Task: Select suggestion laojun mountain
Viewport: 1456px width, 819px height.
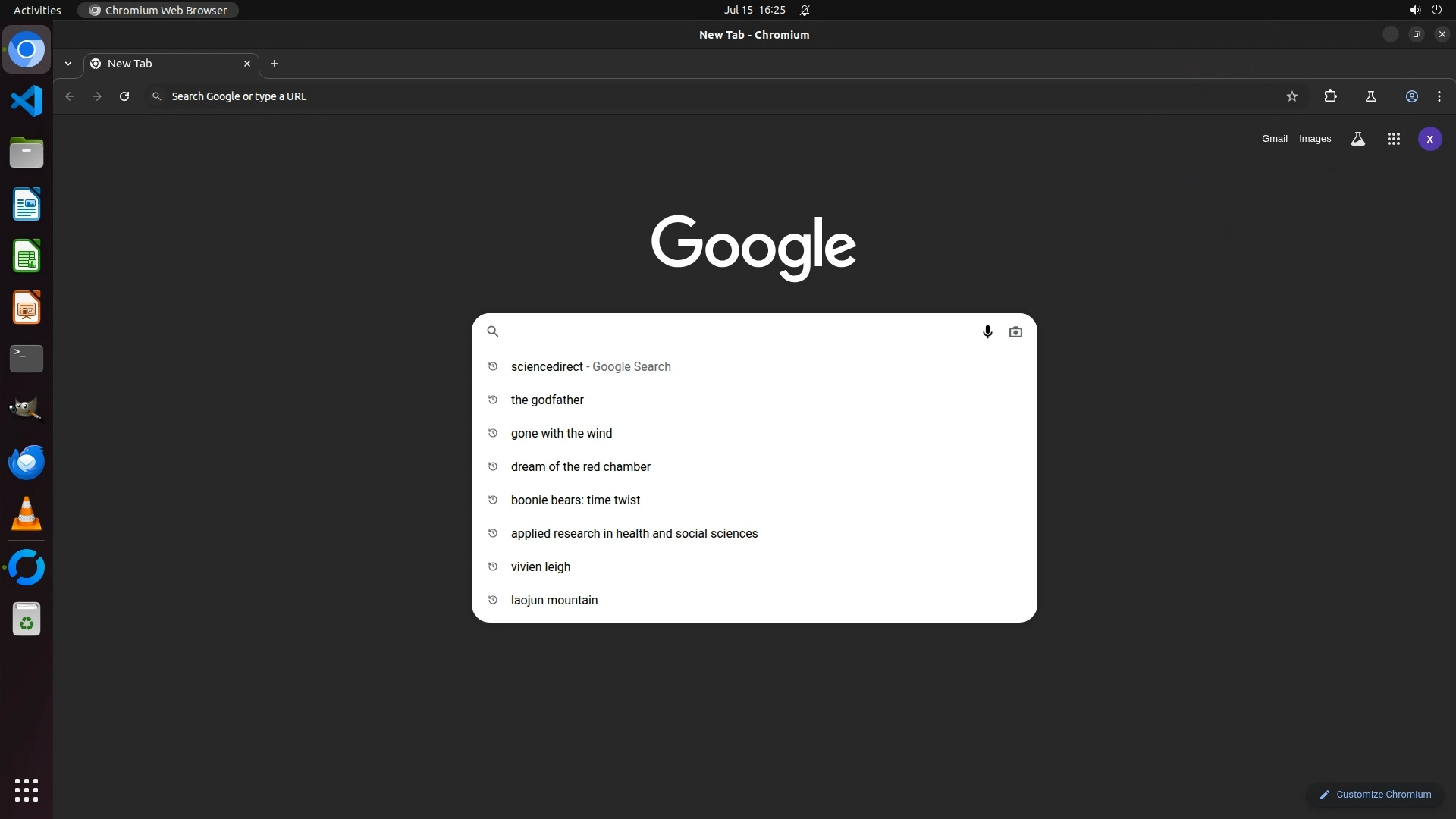Action: [754, 600]
